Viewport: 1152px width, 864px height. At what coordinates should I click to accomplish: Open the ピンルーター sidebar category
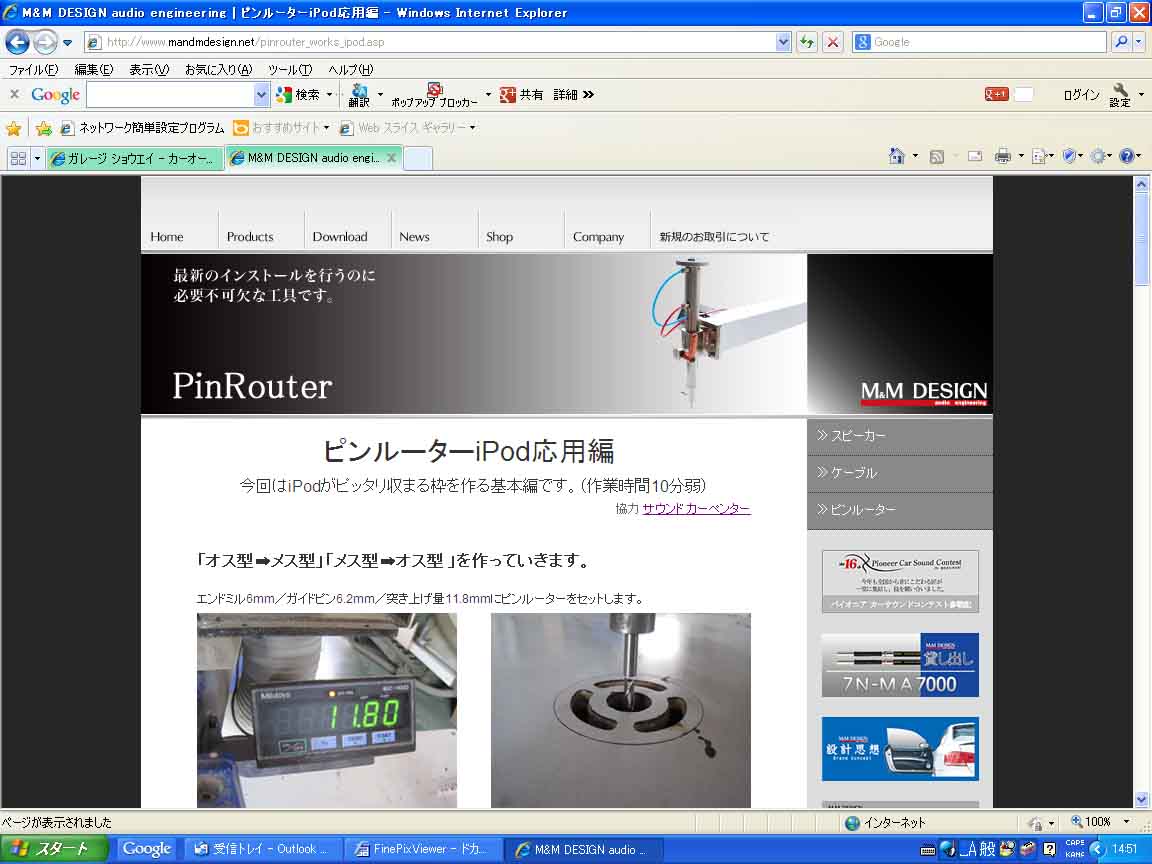pyautogui.click(x=899, y=510)
